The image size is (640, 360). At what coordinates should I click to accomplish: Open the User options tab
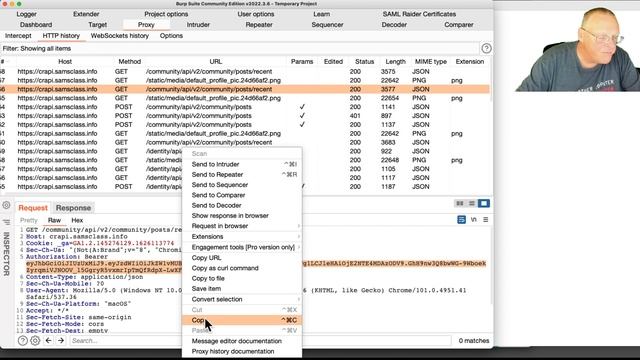[x=256, y=14]
